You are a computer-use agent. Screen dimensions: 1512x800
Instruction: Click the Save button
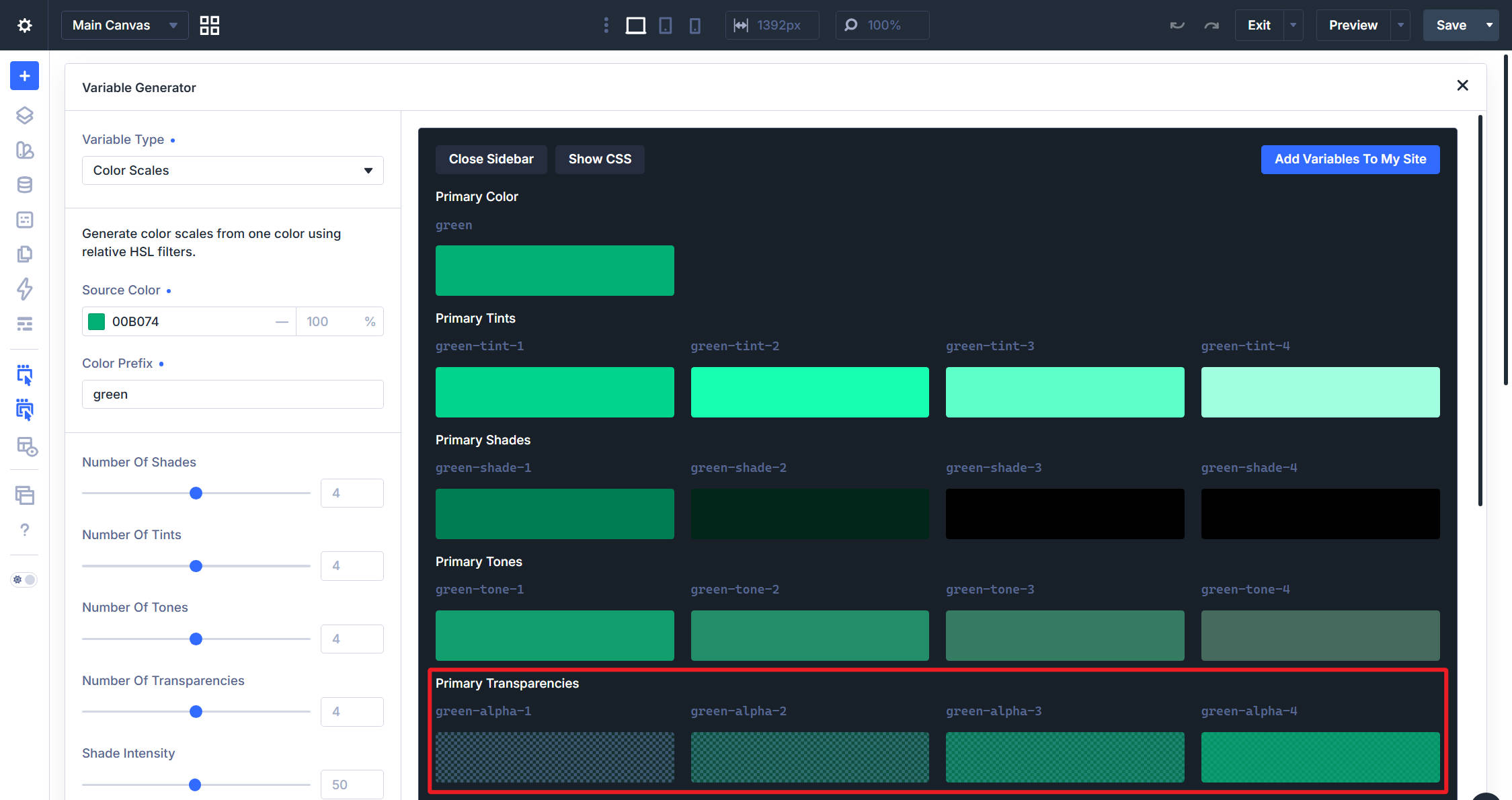pos(1451,26)
